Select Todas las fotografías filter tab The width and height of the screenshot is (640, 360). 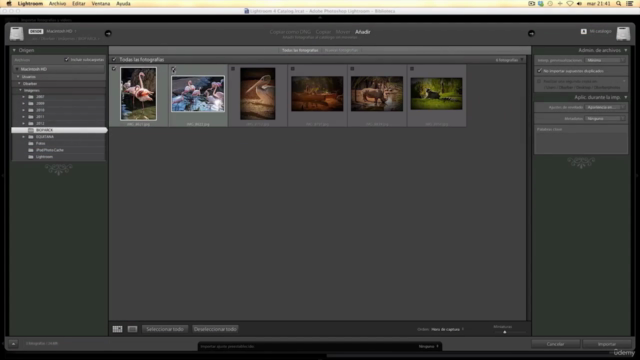(300, 50)
